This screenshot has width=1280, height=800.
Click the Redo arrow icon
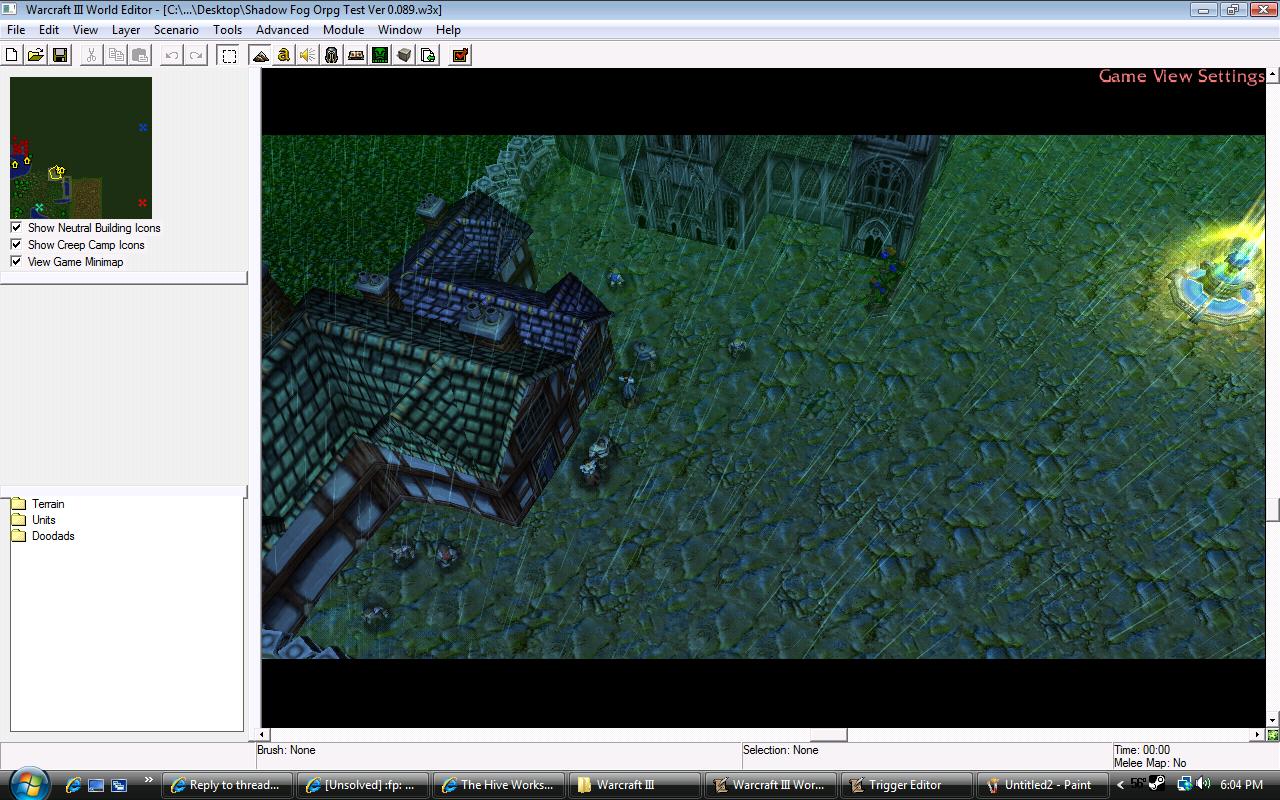point(196,55)
